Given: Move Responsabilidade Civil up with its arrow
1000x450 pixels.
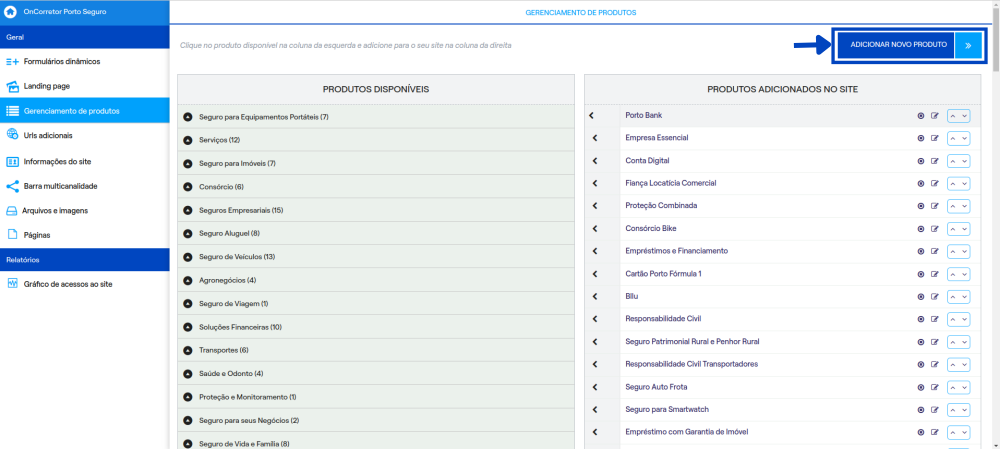Looking at the screenshot, I should [953, 319].
